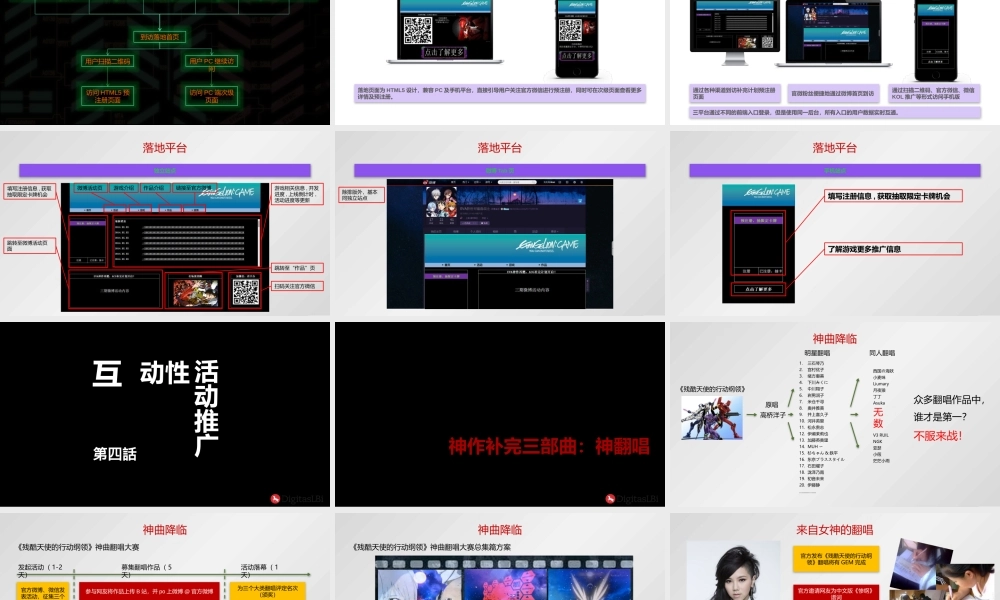Open the 落地平台 slide with many red callout boxes
Viewport: 1000px width, 600px height.
point(165,223)
